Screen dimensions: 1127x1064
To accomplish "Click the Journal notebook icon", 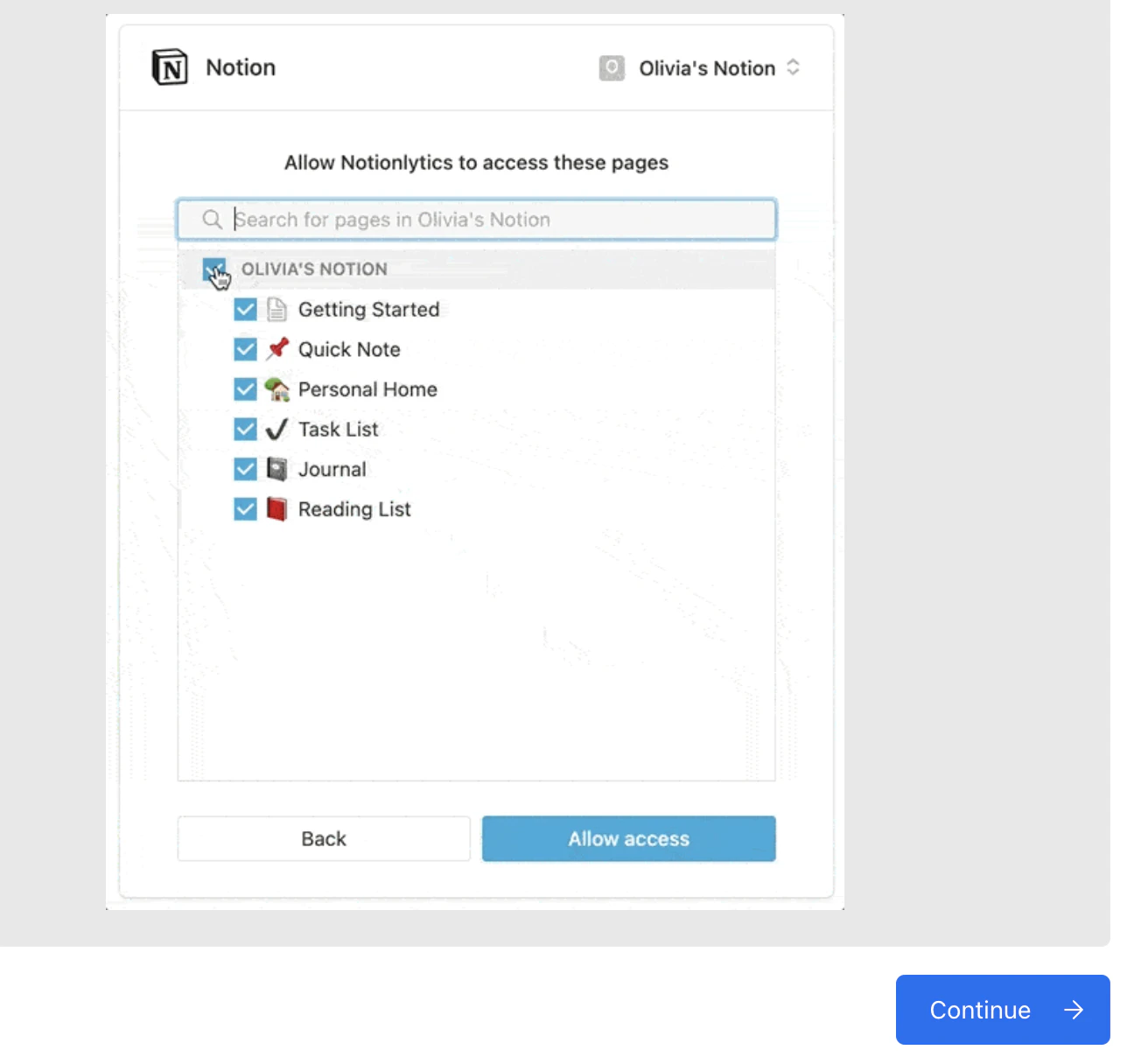I will click(x=276, y=469).
